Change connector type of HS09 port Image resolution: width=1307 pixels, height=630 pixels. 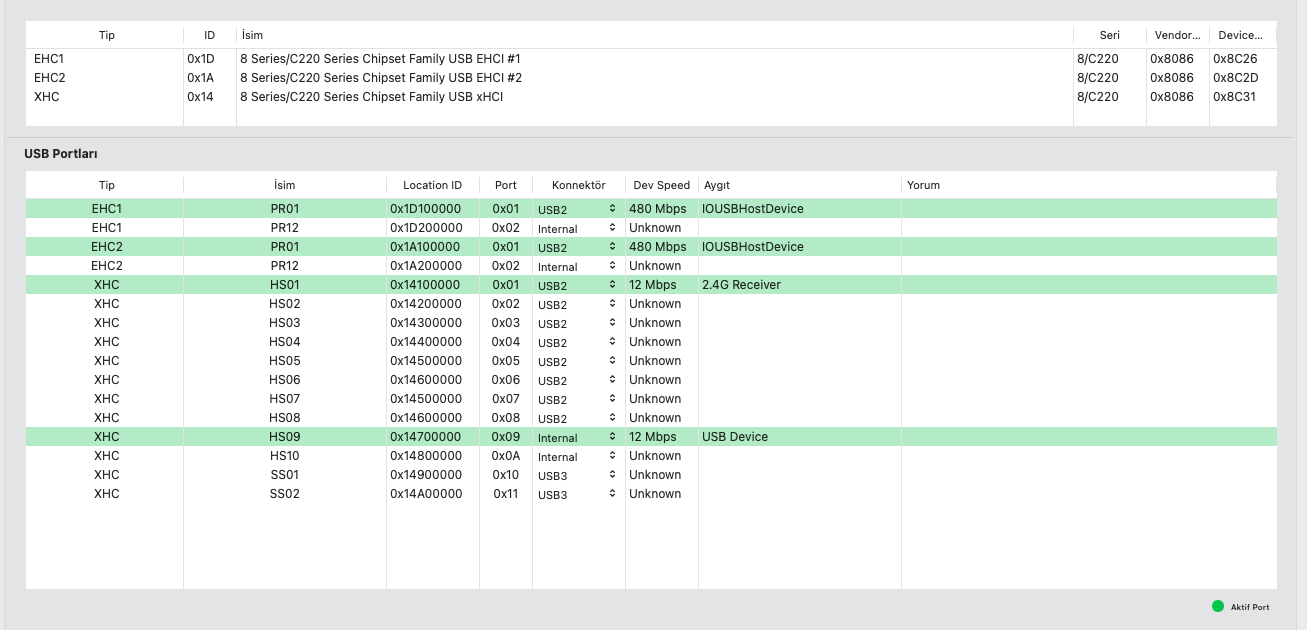pos(578,438)
